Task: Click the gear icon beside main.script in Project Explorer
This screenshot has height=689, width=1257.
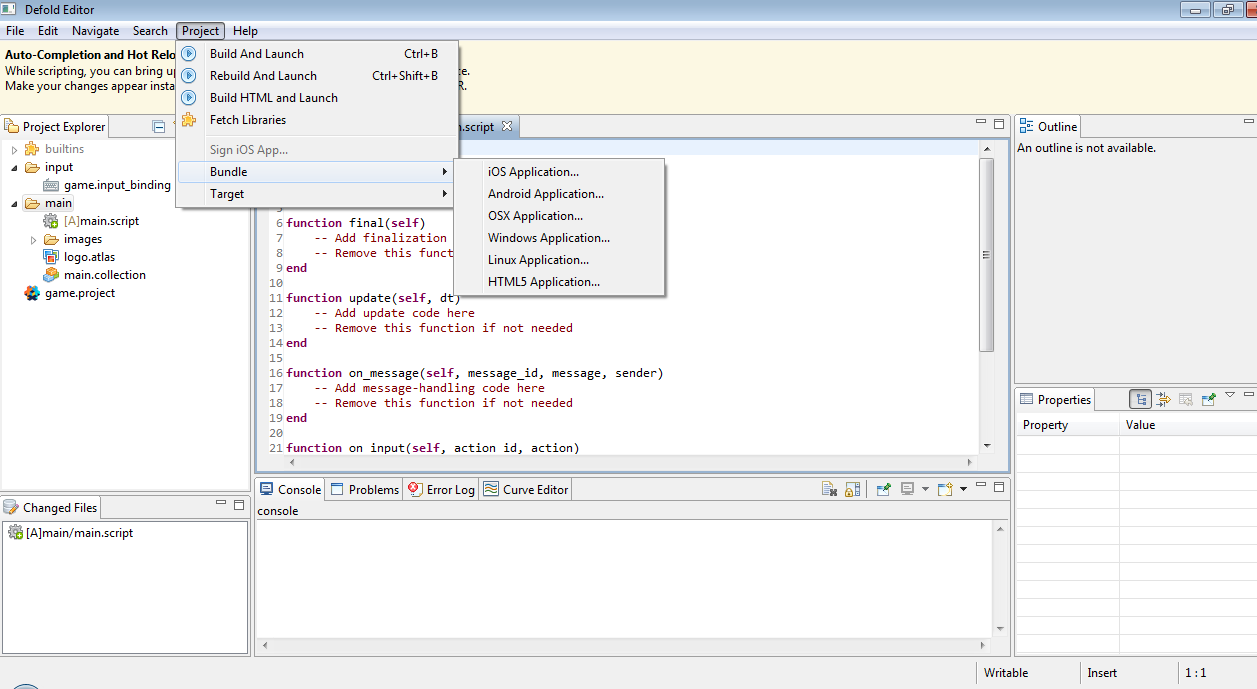Action: pyautogui.click(x=51, y=221)
